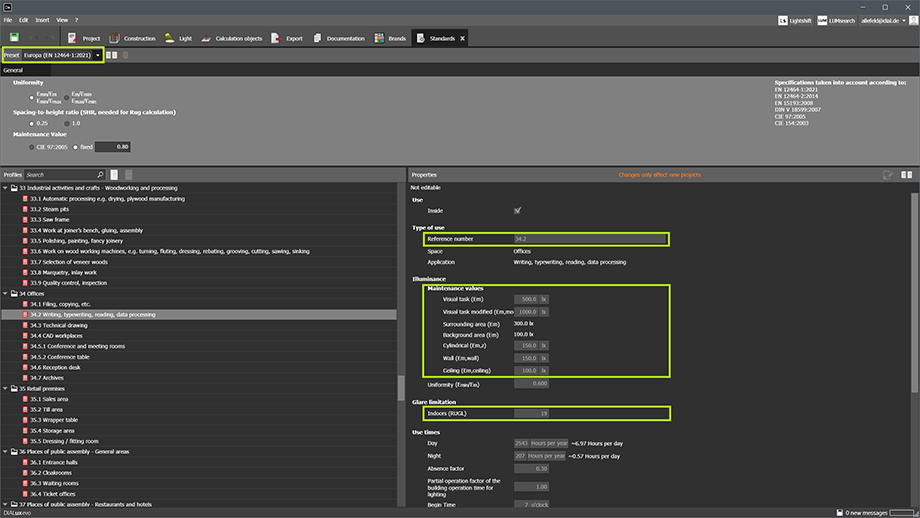Select the Emin/Em uniformity radio button
This screenshot has width=920, height=518.
(34, 98)
